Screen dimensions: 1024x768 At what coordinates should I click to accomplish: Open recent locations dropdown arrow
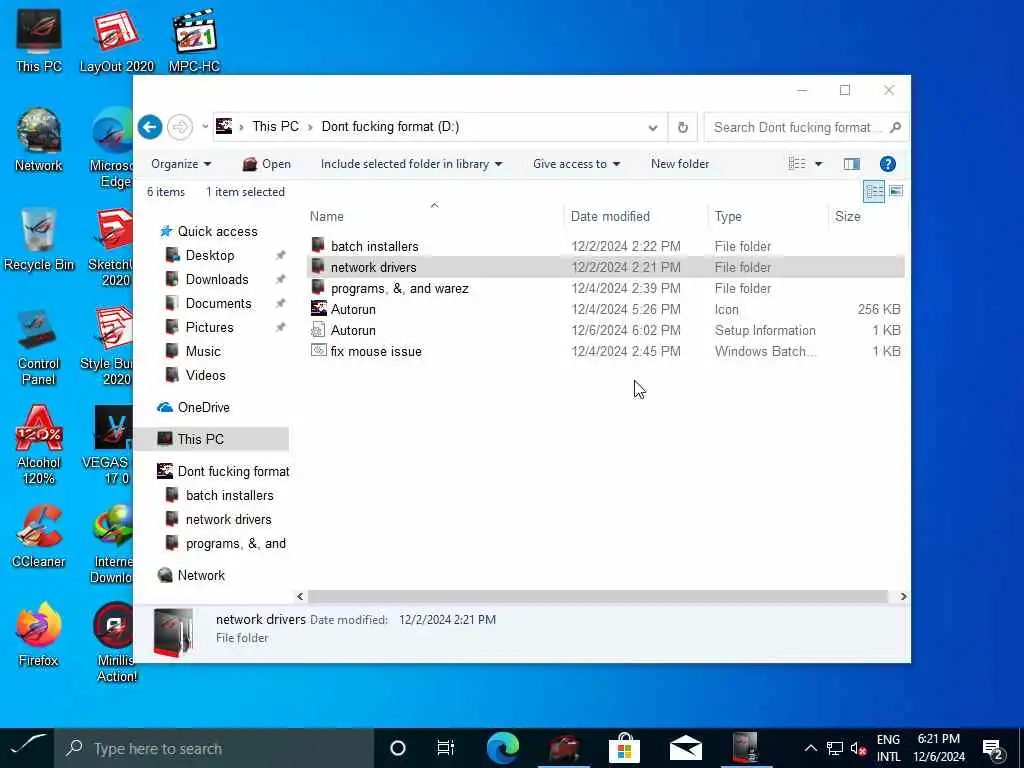tap(204, 127)
